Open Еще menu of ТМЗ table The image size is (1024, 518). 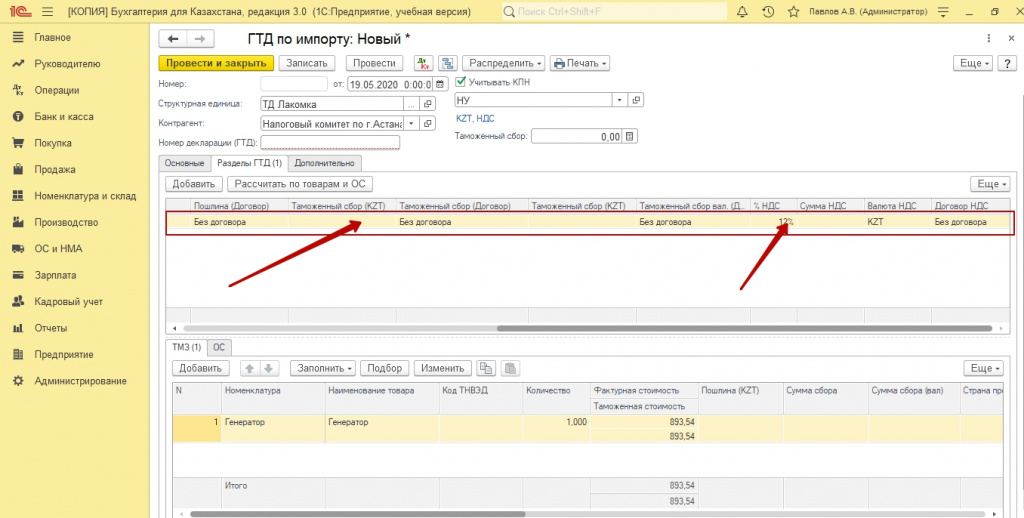(984, 368)
